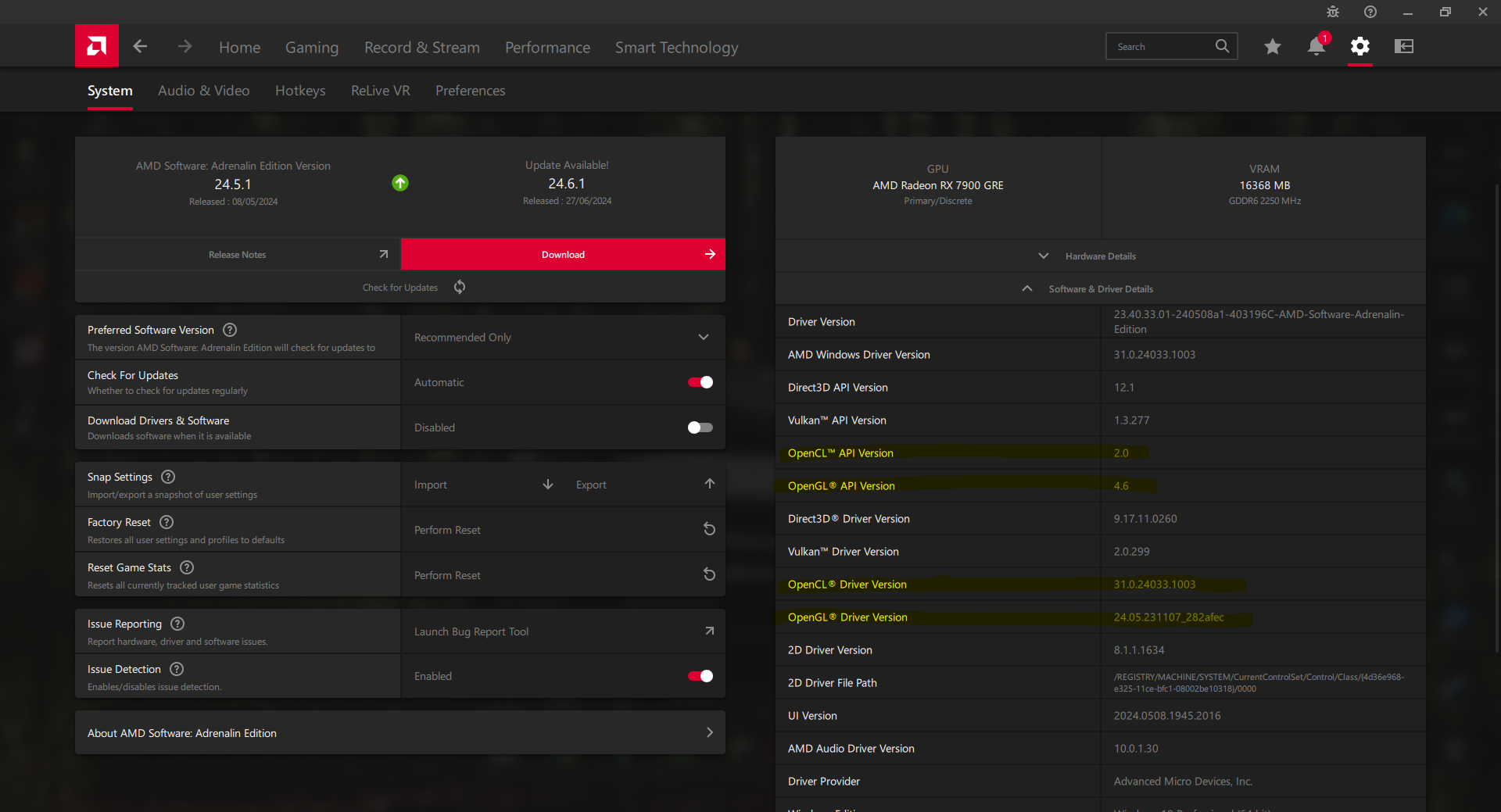Open notifications bell icon
The width and height of the screenshot is (1501, 812).
point(1317,46)
